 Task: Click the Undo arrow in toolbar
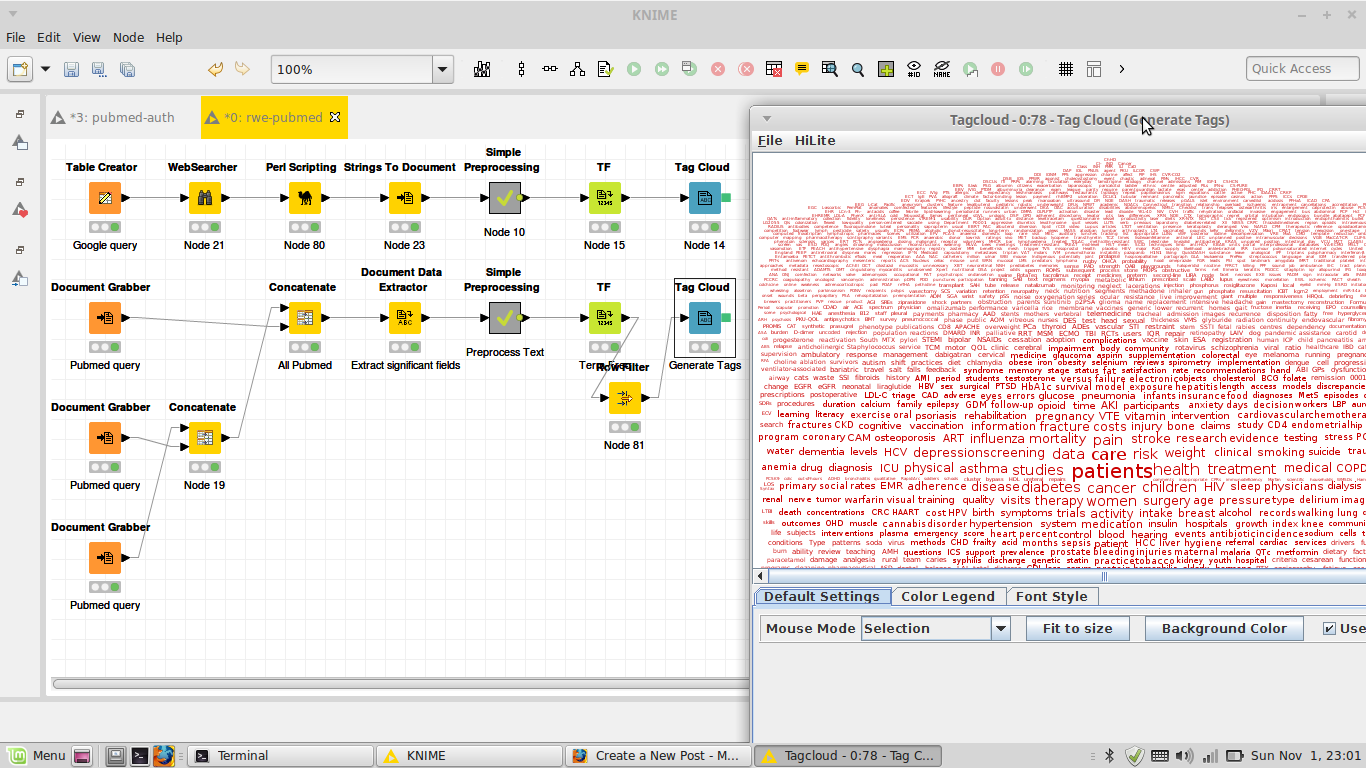click(x=215, y=69)
